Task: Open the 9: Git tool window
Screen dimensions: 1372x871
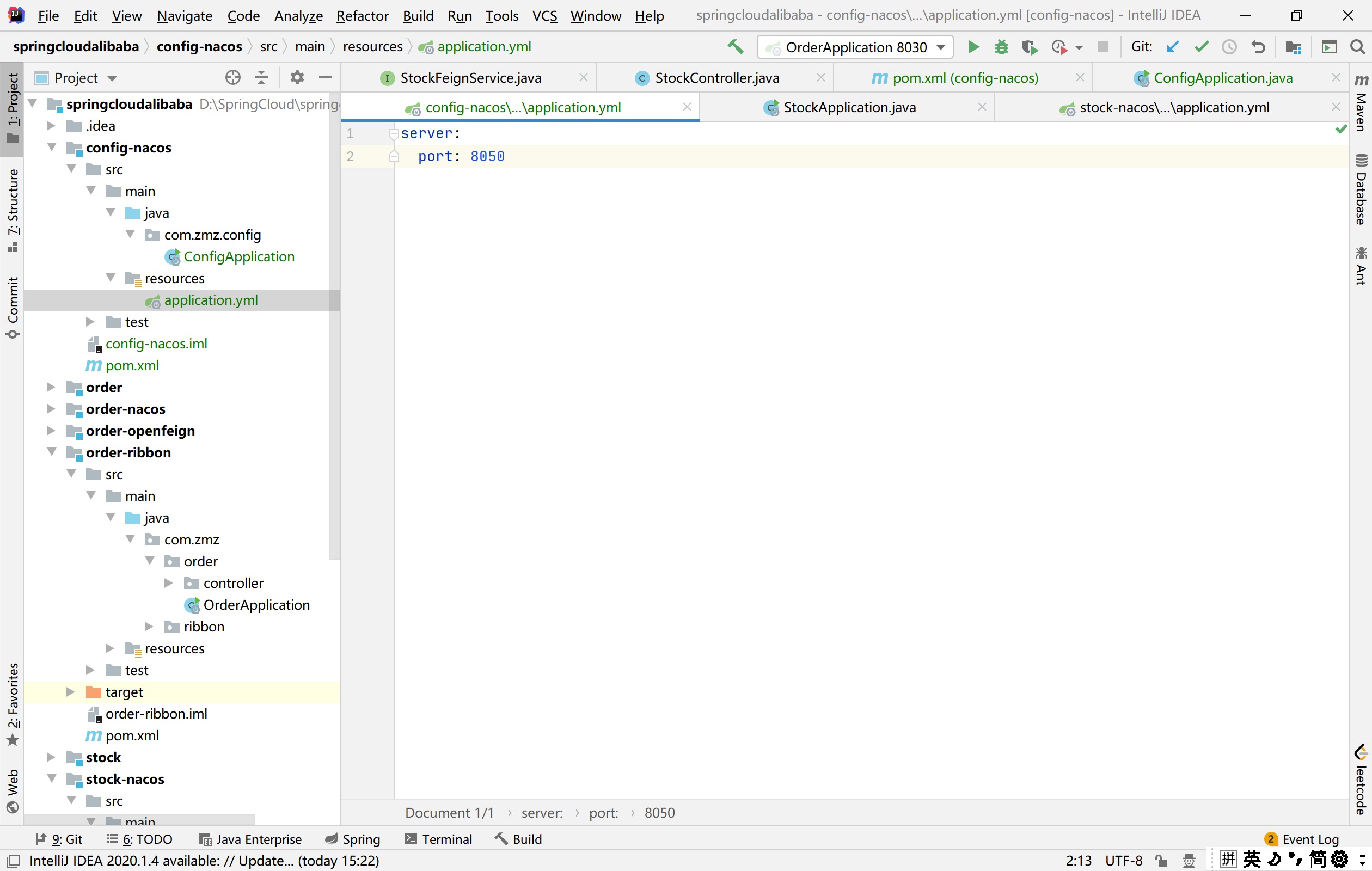Action: tap(59, 839)
